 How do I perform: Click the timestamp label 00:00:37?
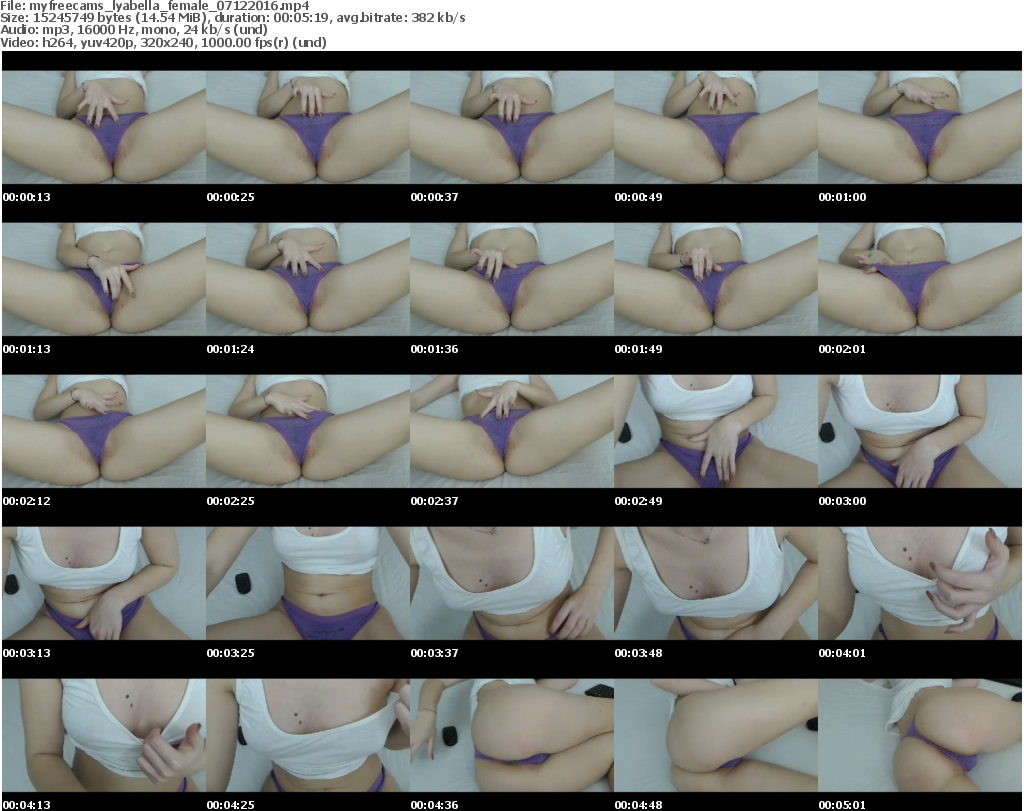pyautogui.click(x=434, y=197)
